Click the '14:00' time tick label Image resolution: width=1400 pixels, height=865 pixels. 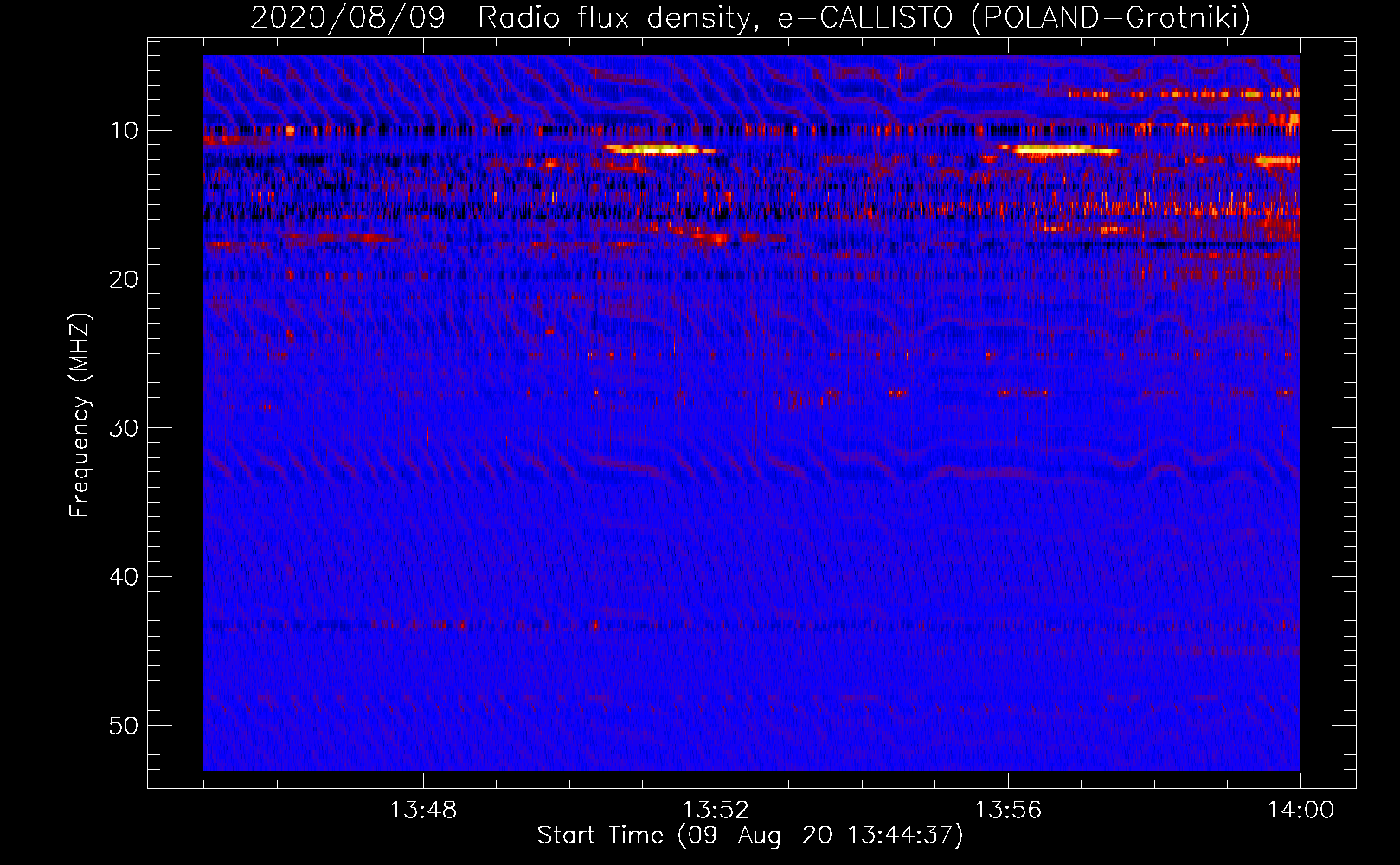pyautogui.click(x=1300, y=811)
